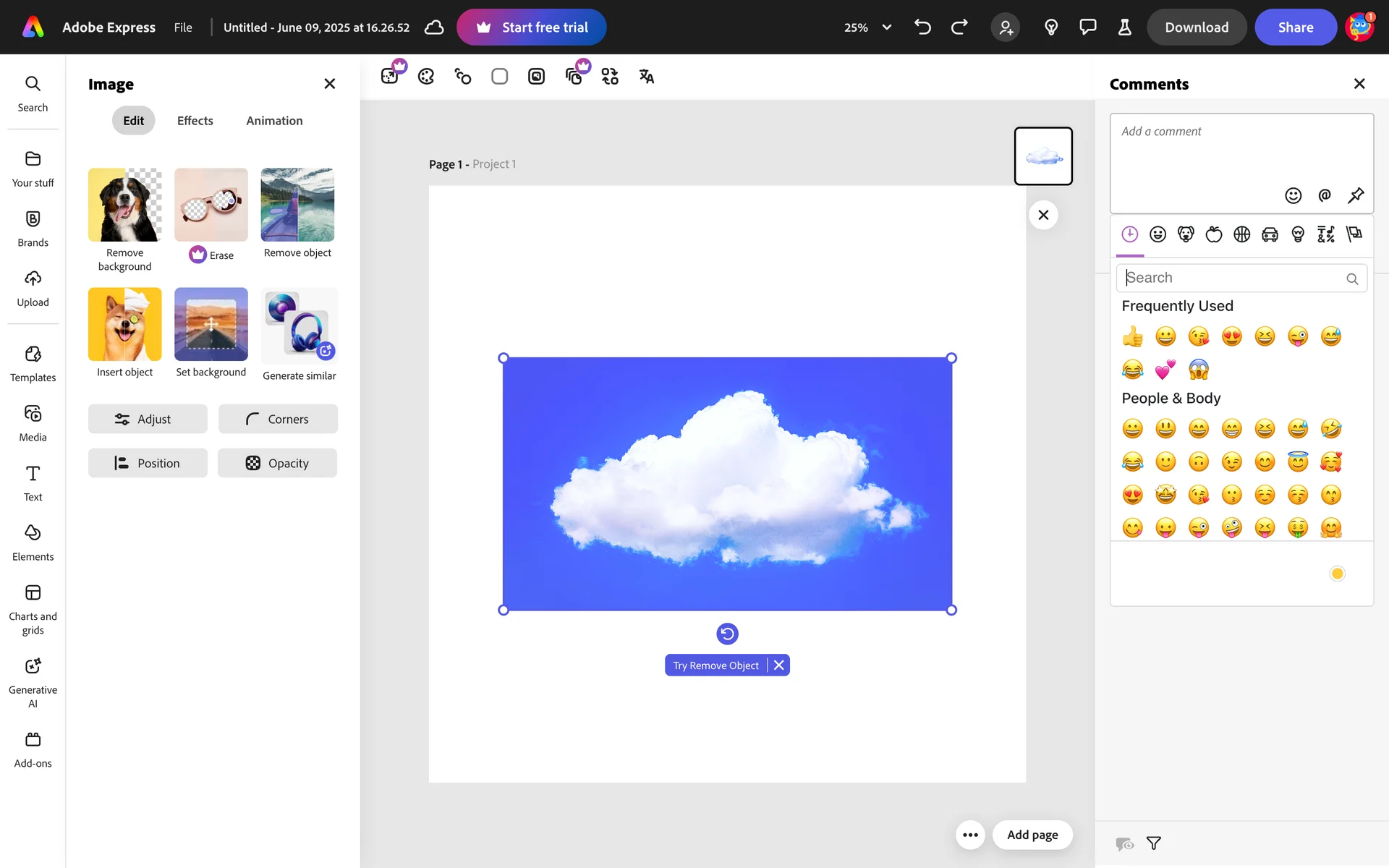The image size is (1389, 868).
Task: Pick the yellow skin tone swatch
Action: click(1337, 574)
